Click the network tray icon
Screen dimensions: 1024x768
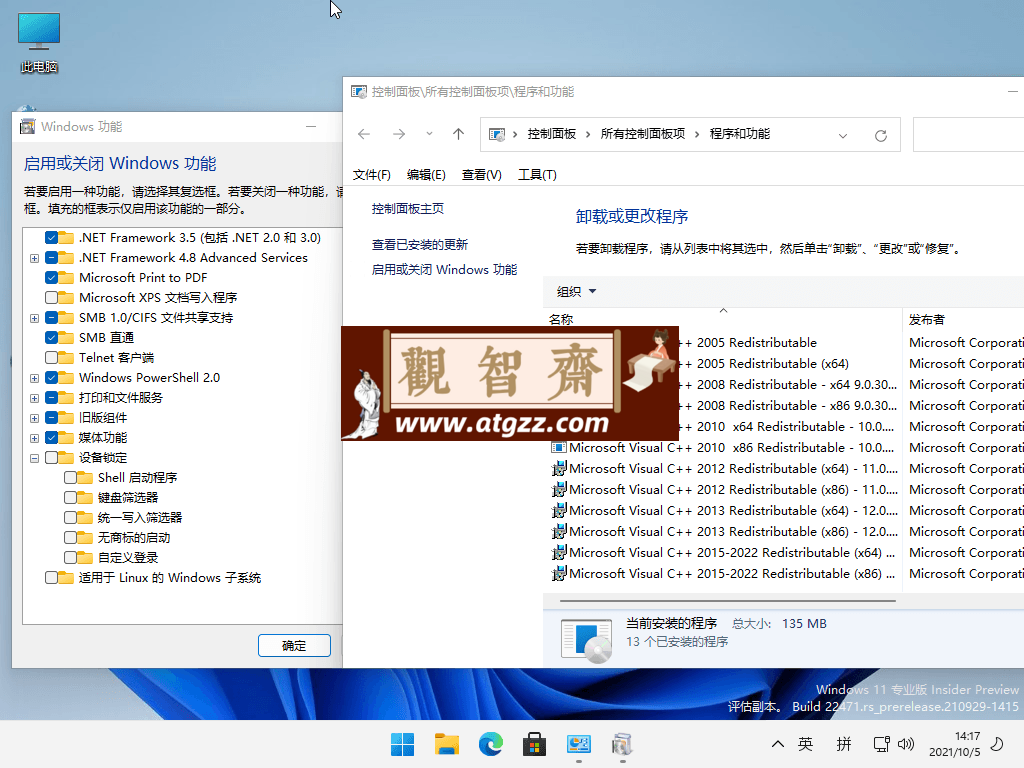point(882,744)
